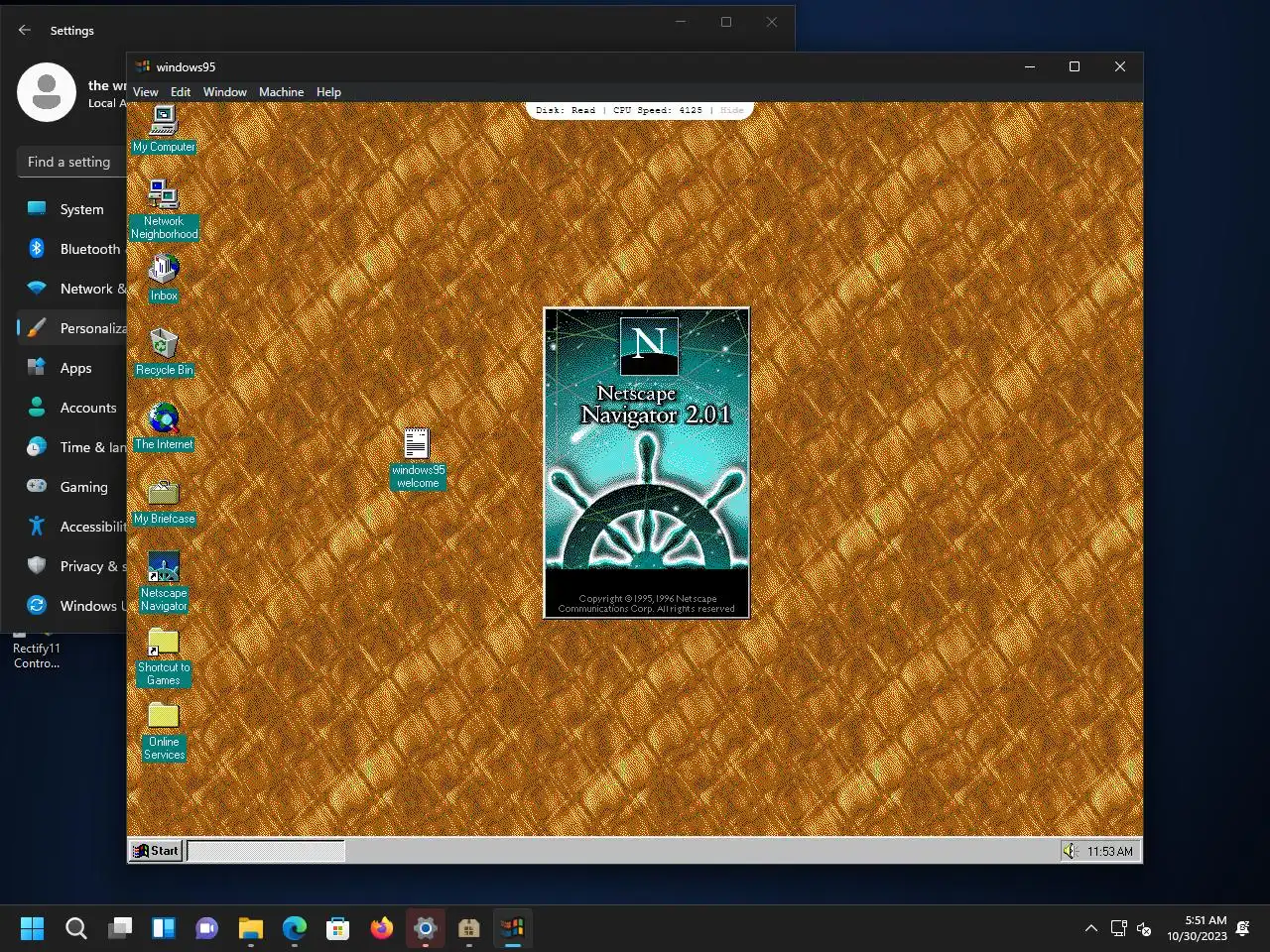
Task: Click the user account avatar in Settings
Action: click(47, 92)
